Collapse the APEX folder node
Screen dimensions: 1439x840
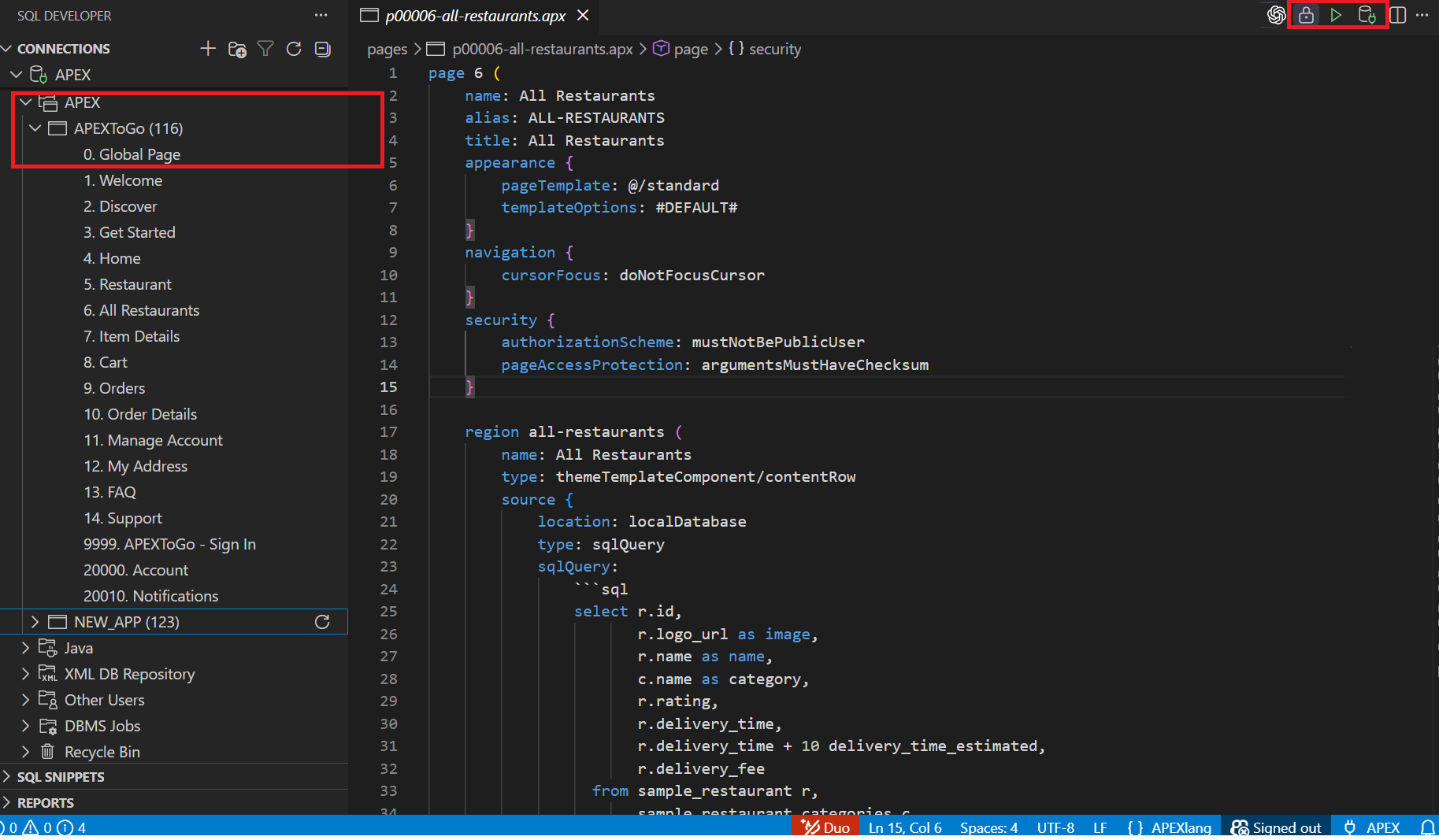[25, 102]
